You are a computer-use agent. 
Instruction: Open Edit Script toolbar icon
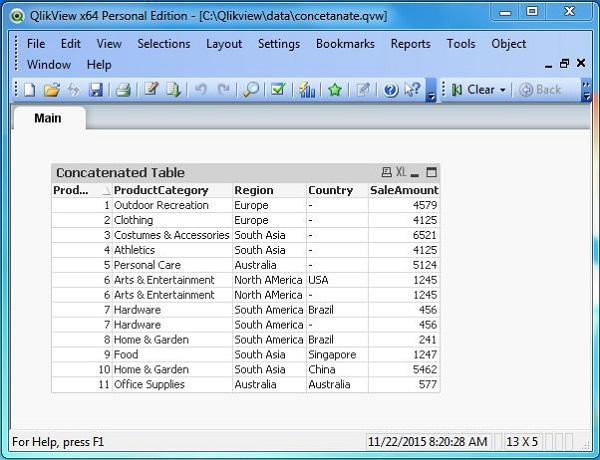(x=151, y=90)
